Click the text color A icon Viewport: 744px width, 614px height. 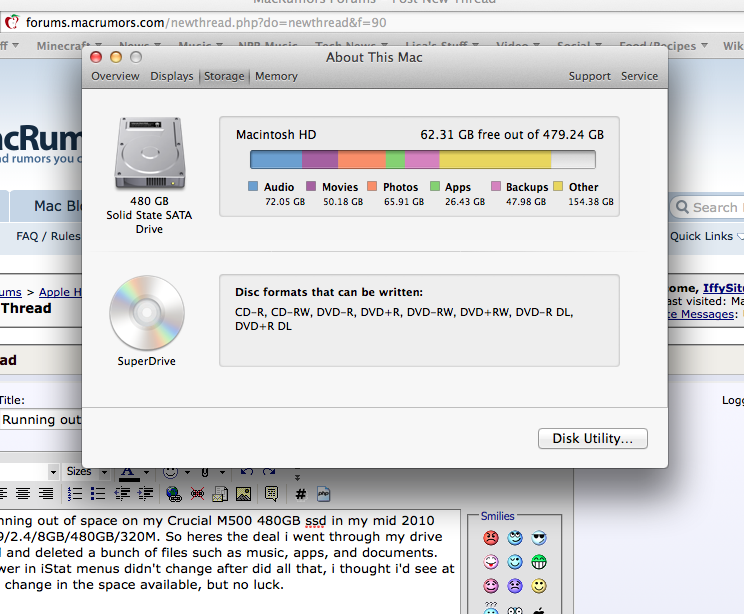tap(128, 473)
